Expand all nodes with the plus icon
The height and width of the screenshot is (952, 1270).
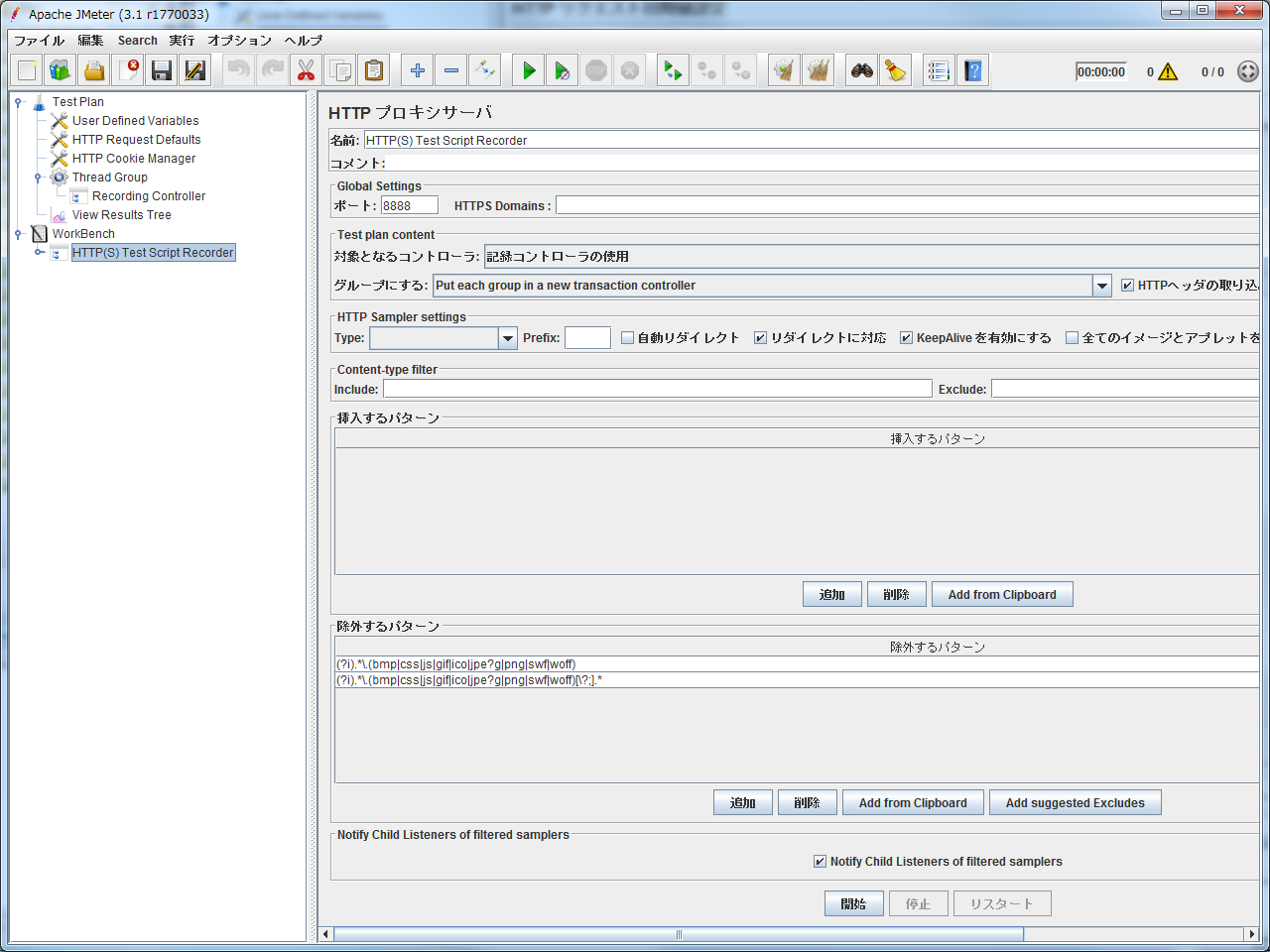point(418,70)
